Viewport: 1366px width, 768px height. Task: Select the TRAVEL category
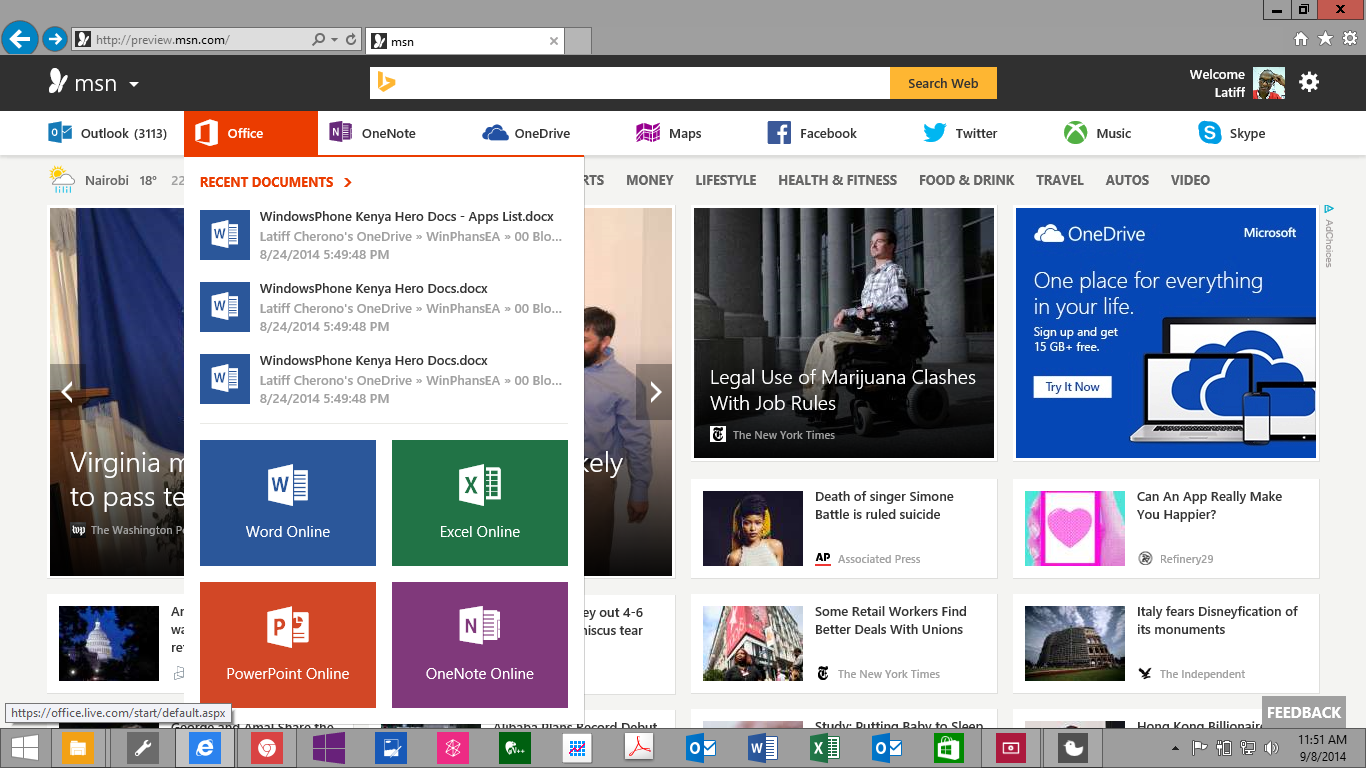click(x=1060, y=180)
